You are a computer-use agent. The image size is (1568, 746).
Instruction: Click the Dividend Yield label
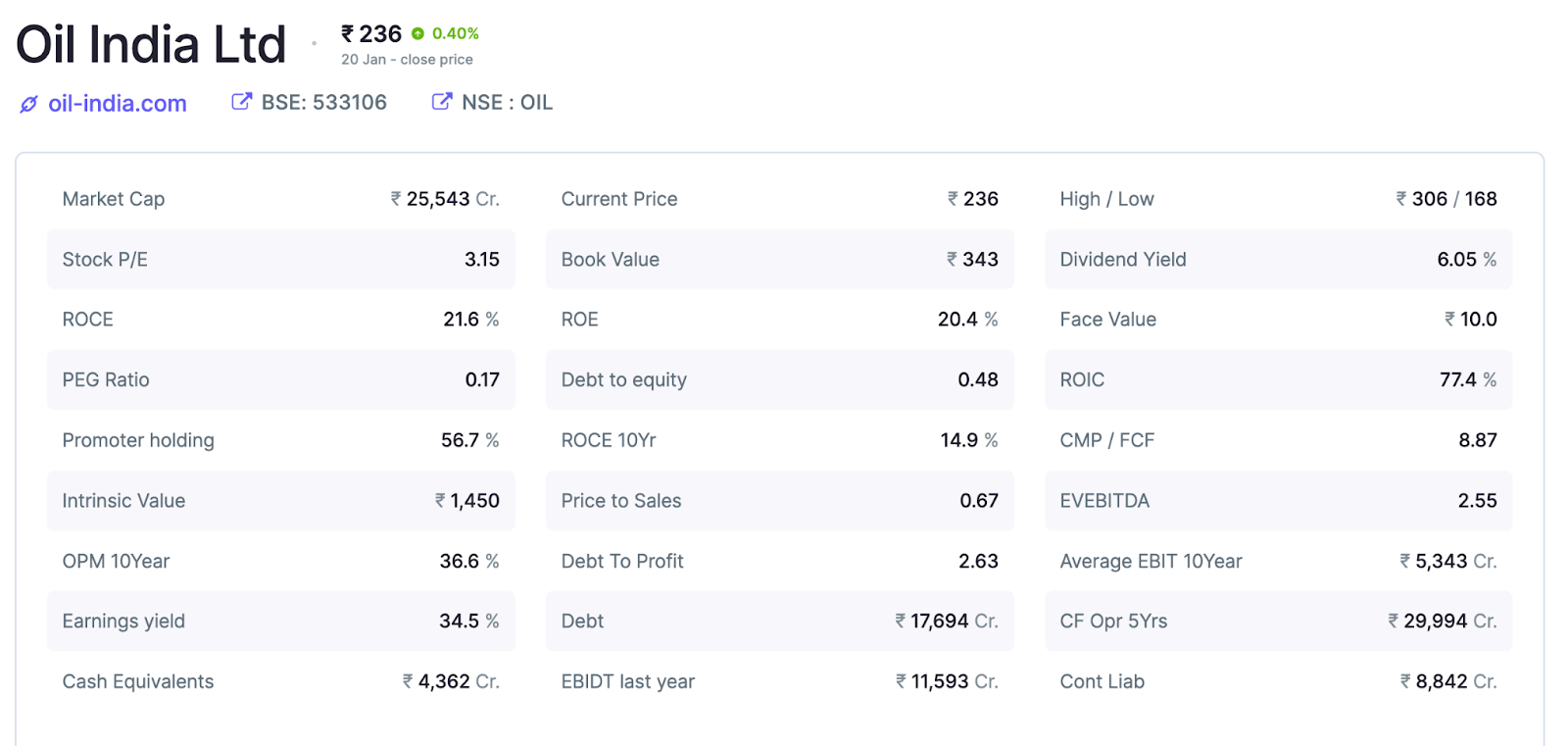1123,260
